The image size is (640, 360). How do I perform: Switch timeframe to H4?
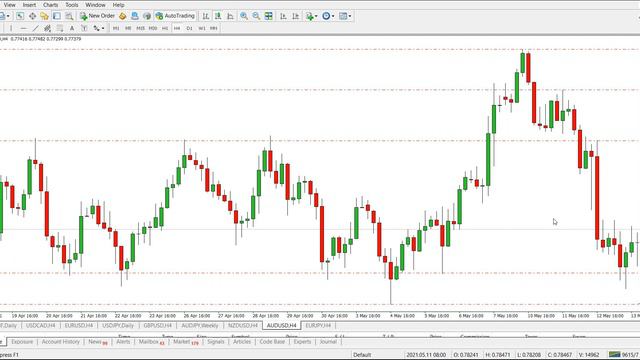[x=177, y=28]
